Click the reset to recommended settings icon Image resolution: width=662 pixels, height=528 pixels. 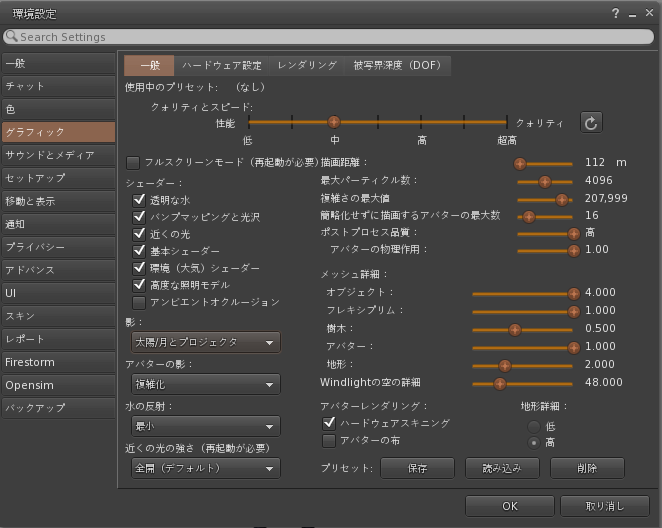(x=591, y=123)
